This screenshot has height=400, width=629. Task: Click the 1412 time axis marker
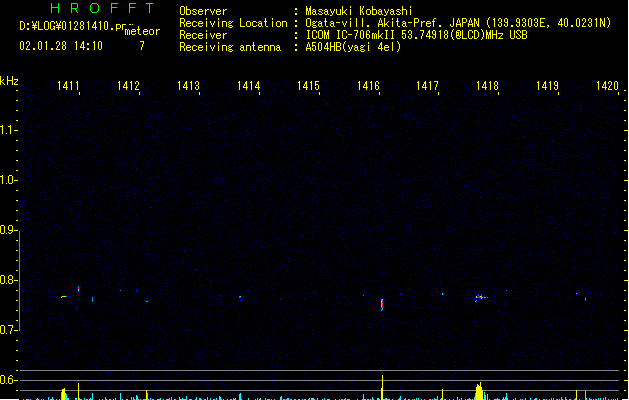point(128,86)
